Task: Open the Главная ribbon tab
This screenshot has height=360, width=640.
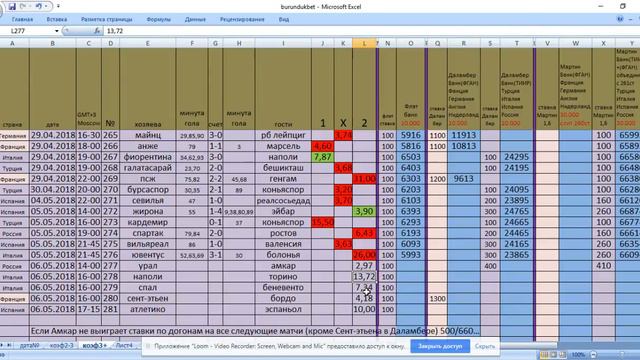Action: click(22, 19)
